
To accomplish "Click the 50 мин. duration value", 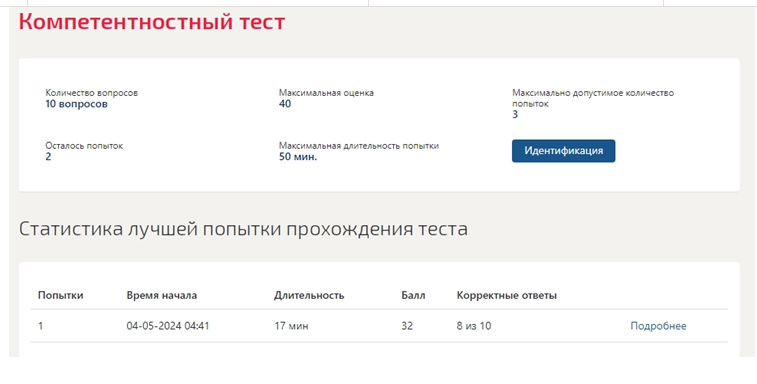I will point(298,156).
